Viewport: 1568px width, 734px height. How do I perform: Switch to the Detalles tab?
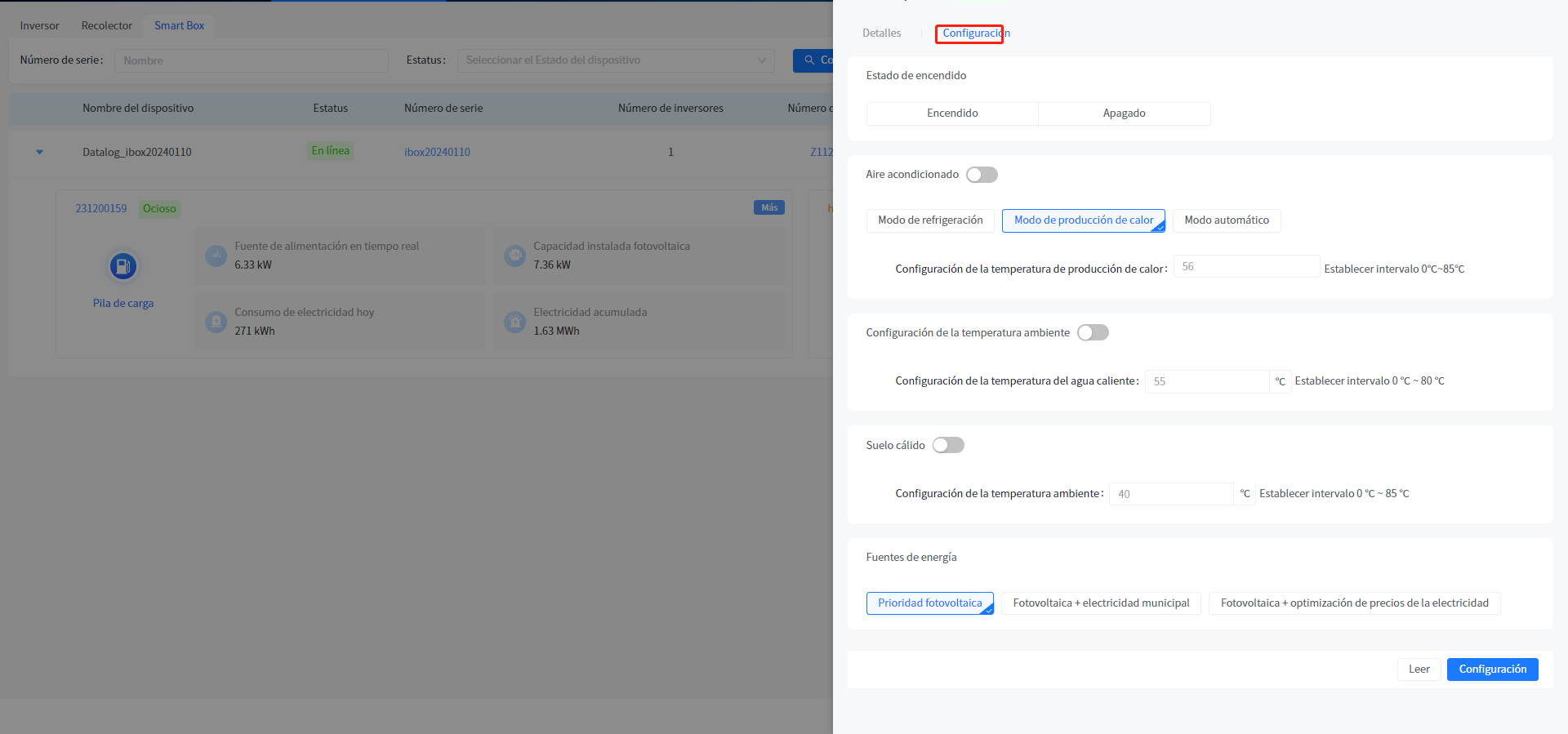881,33
